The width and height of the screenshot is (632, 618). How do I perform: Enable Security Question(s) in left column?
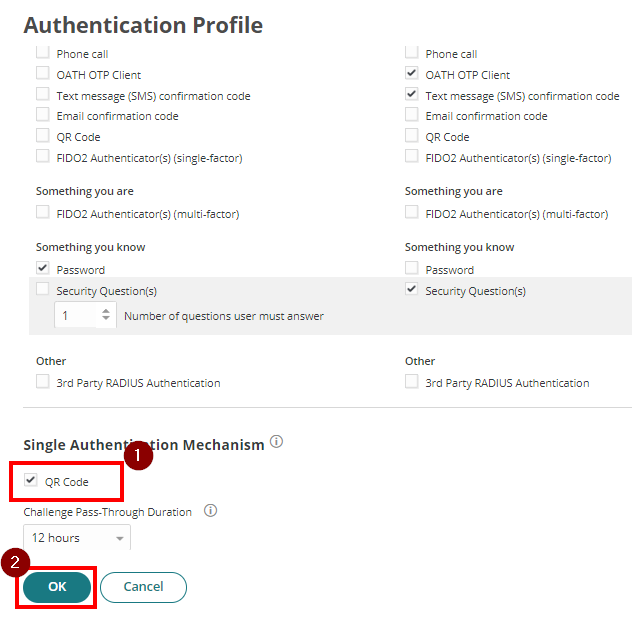(43, 289)
